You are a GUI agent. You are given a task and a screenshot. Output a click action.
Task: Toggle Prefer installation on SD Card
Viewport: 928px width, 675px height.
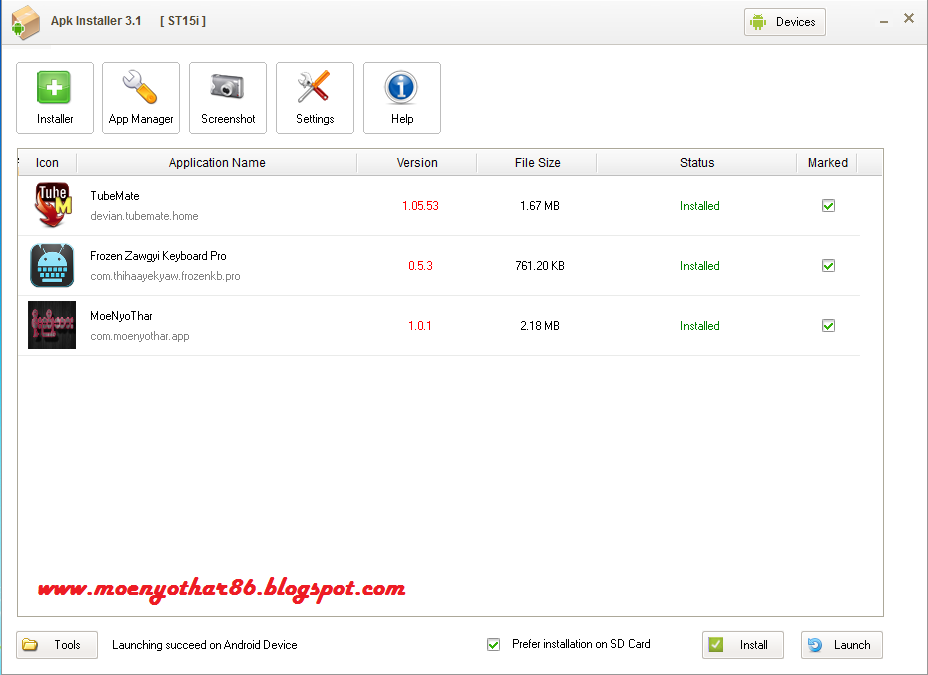pyautogui.click(x=494, y=644)
